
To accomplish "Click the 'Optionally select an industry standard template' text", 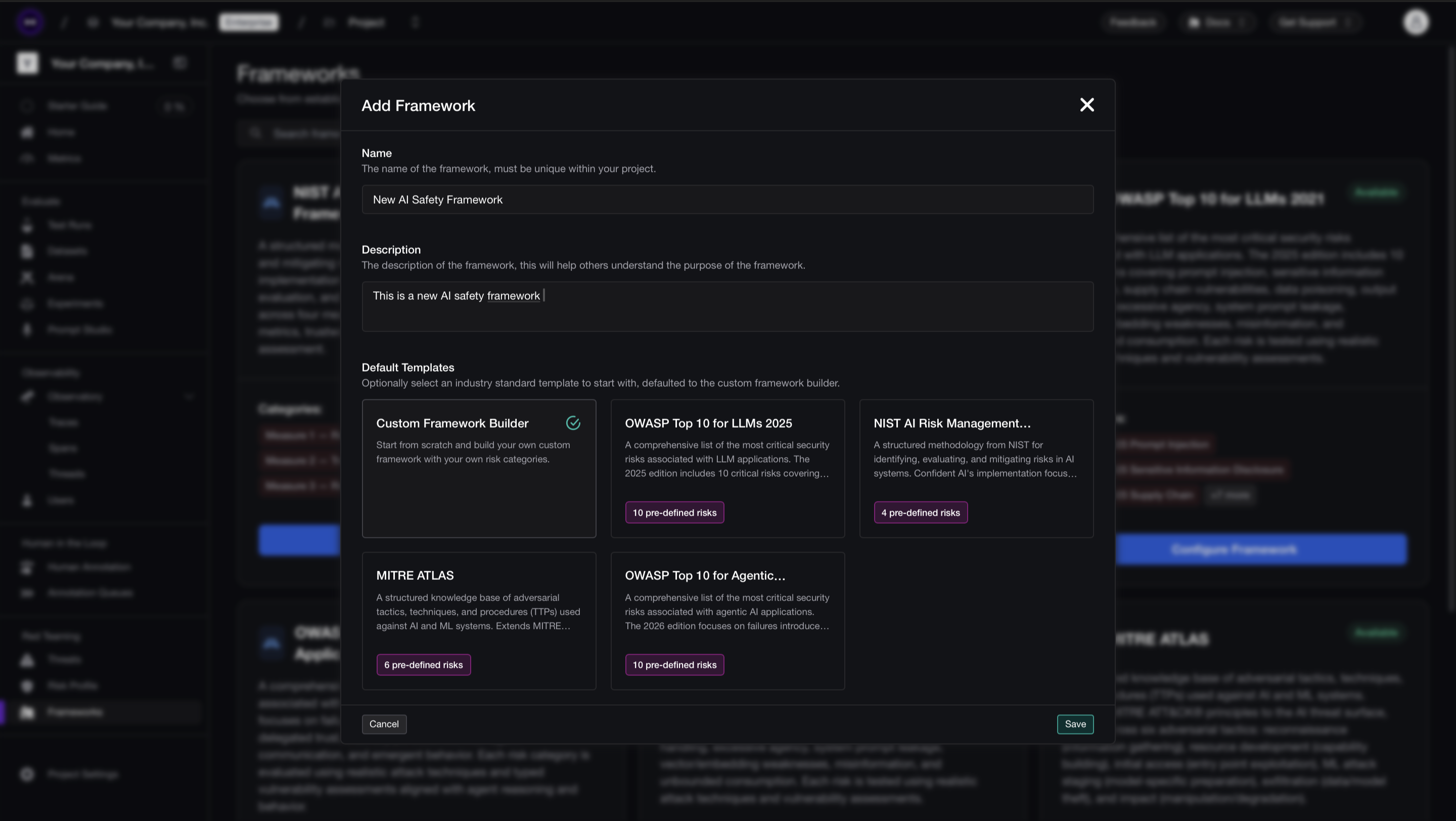I will pos(600,383).
